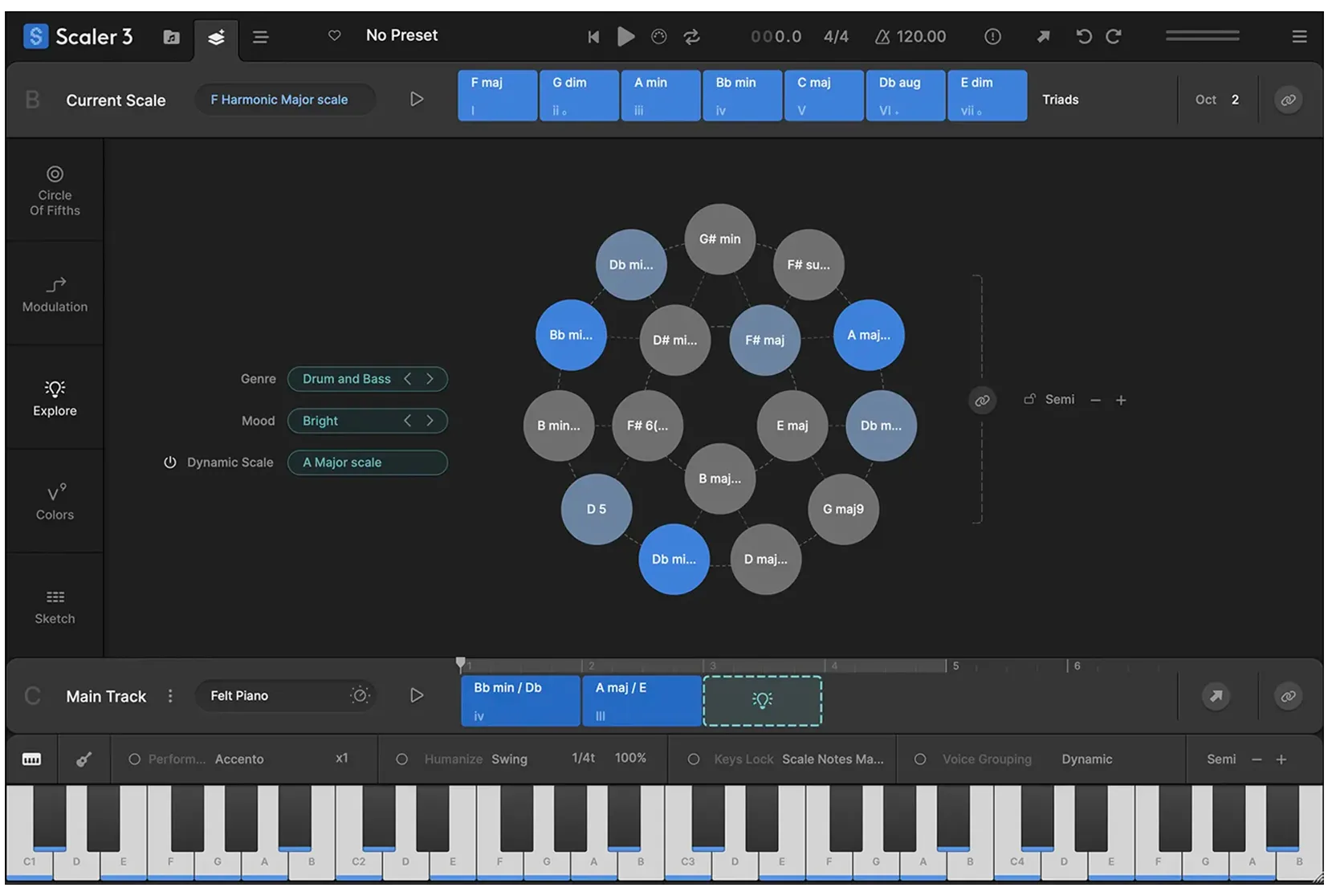
Task: Open the hamburger main menu
Action: [x=1299, y=37]
